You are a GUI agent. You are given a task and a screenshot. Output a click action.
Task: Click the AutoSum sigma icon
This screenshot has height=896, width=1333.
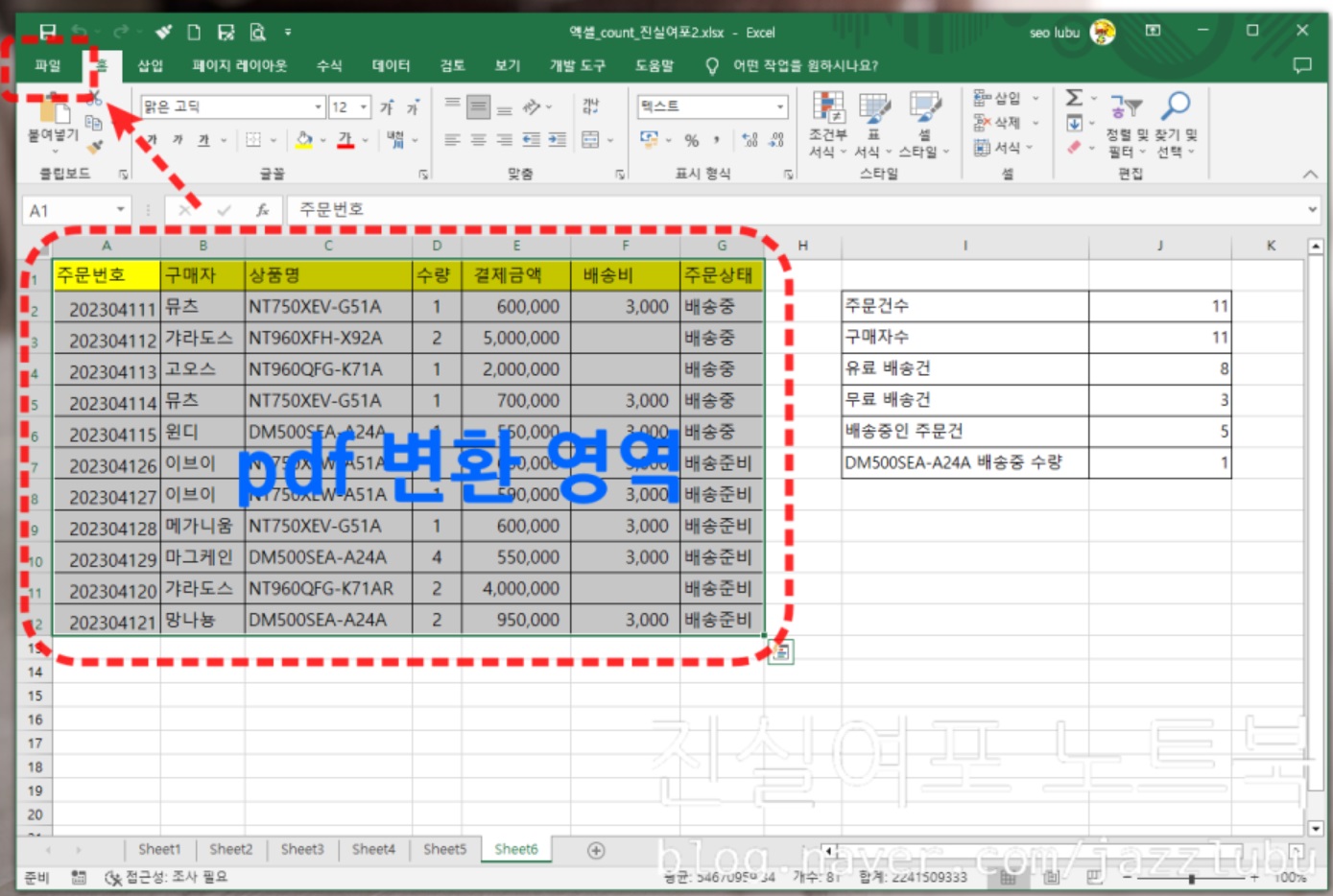[x=1075, y=97]
